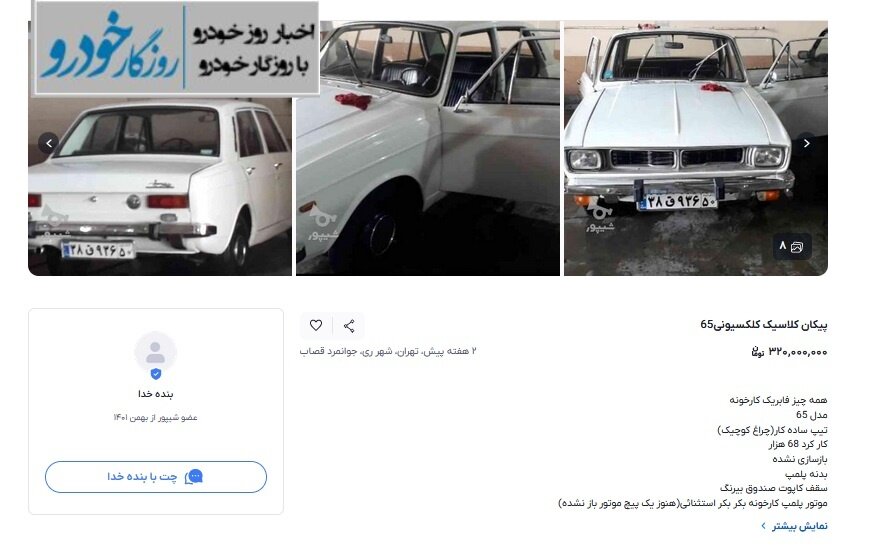The image size is (869, 549).
Task: Click the heart favorite icon
Action: pyautogui.click(x=316, y=326)
